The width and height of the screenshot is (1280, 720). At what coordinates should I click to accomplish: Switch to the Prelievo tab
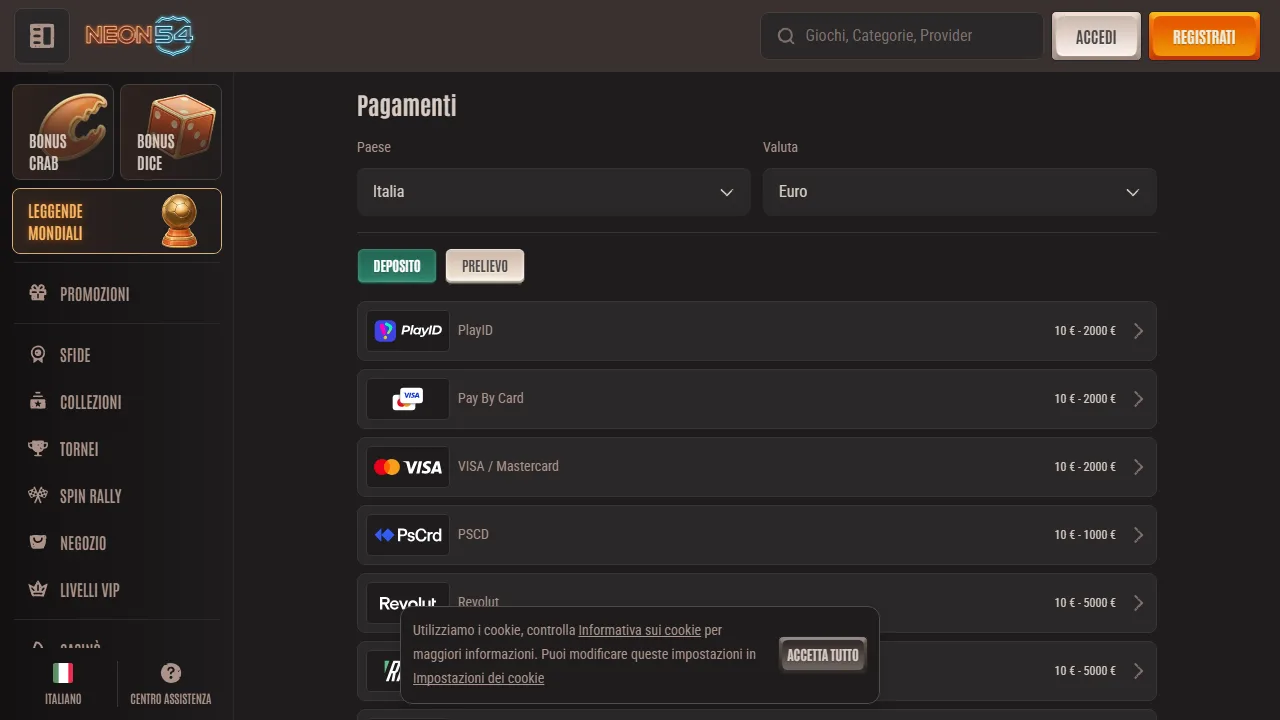tap(485, 266)
